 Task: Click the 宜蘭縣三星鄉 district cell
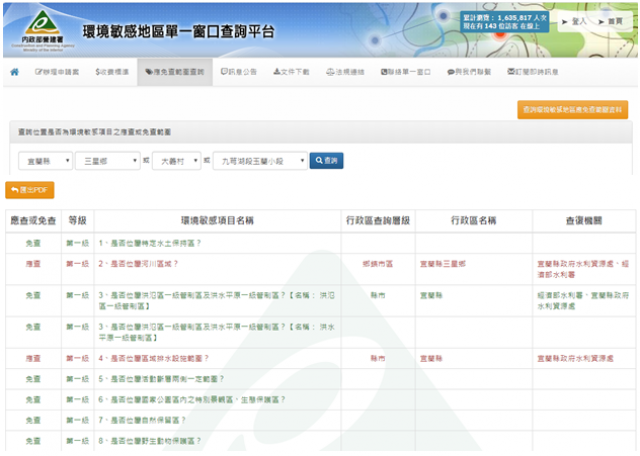pos(443,264)
